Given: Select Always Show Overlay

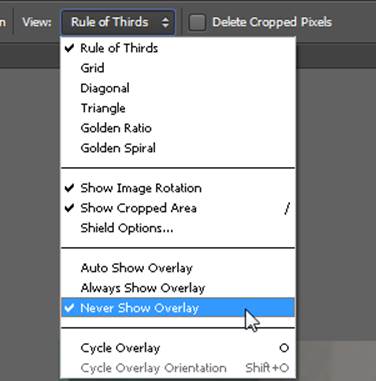Looking at the screenshot, I should 178,288.
